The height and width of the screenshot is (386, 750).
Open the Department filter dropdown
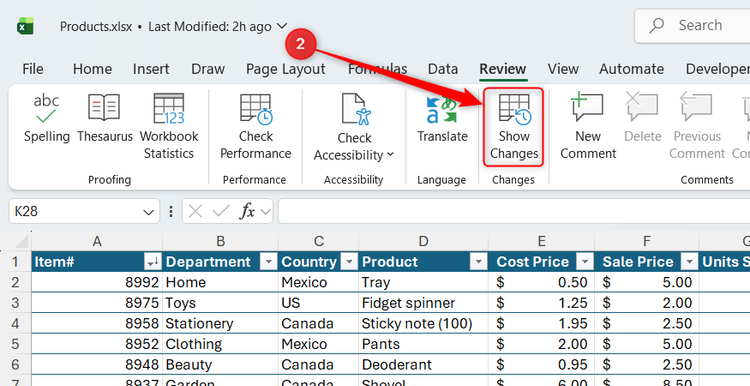click(x=269, y=262)
